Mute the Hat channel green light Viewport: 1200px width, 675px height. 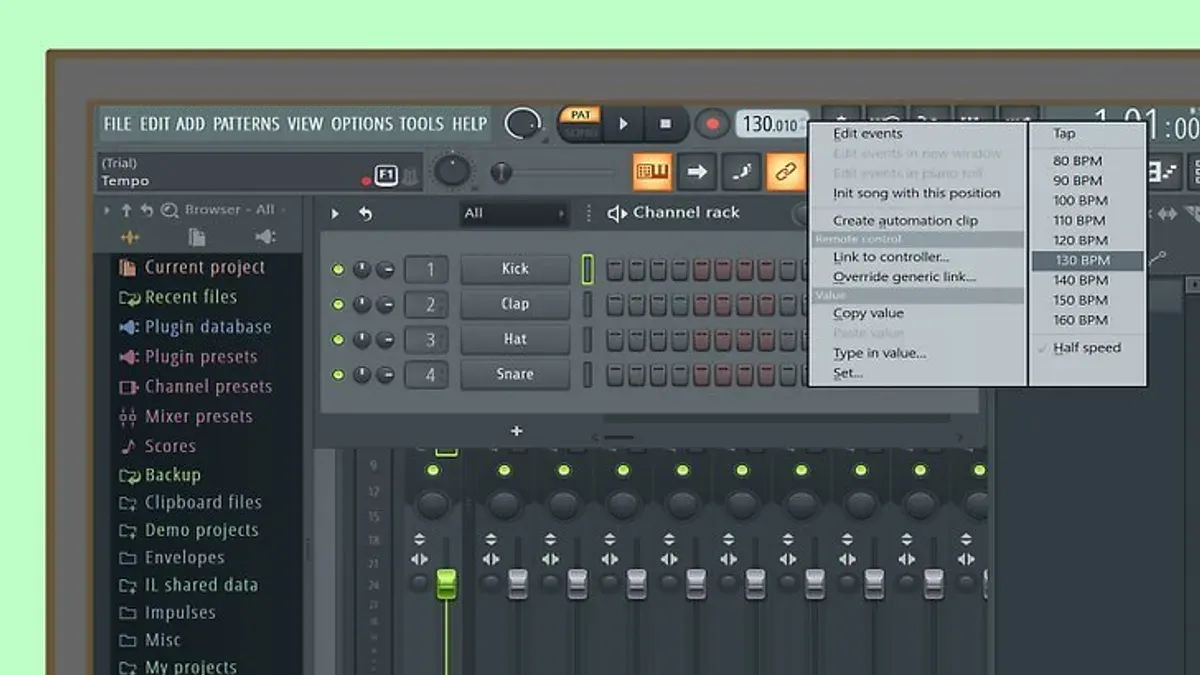[338, 340]
